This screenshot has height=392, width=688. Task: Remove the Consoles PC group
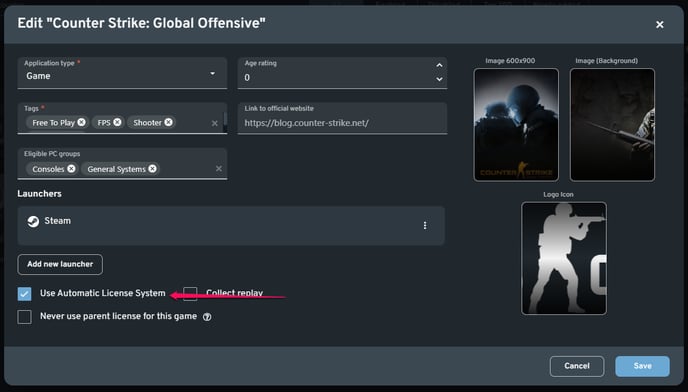[71, 169]
